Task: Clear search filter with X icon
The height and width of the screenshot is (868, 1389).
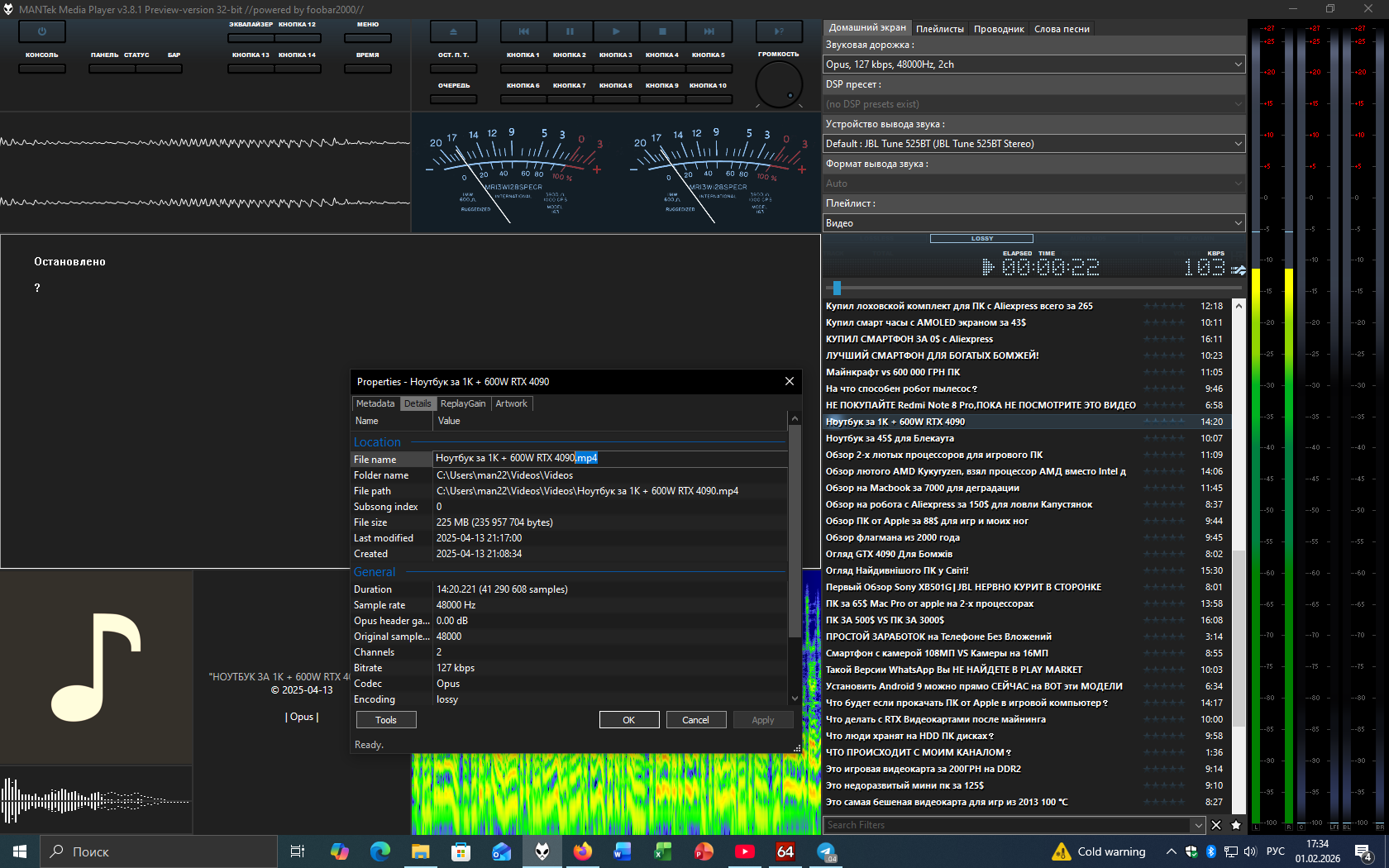Action: pos(1216,825)
